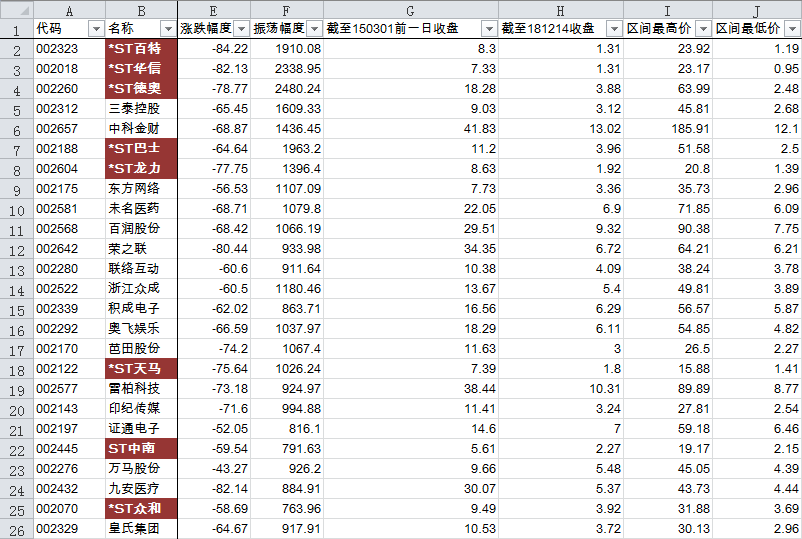This screenshot has height=539, width=802.
Task: Click the value 185.91
Action: 691,129
